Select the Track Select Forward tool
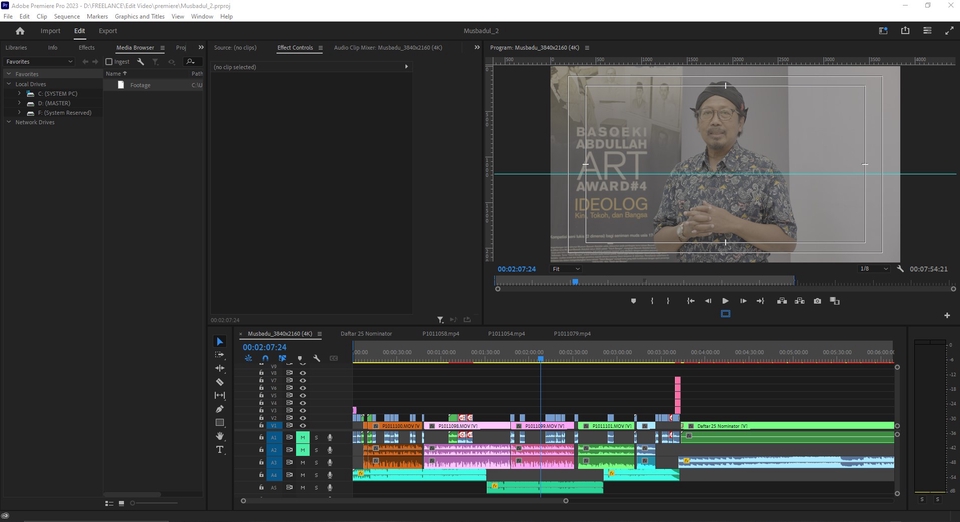 point(220,355)
